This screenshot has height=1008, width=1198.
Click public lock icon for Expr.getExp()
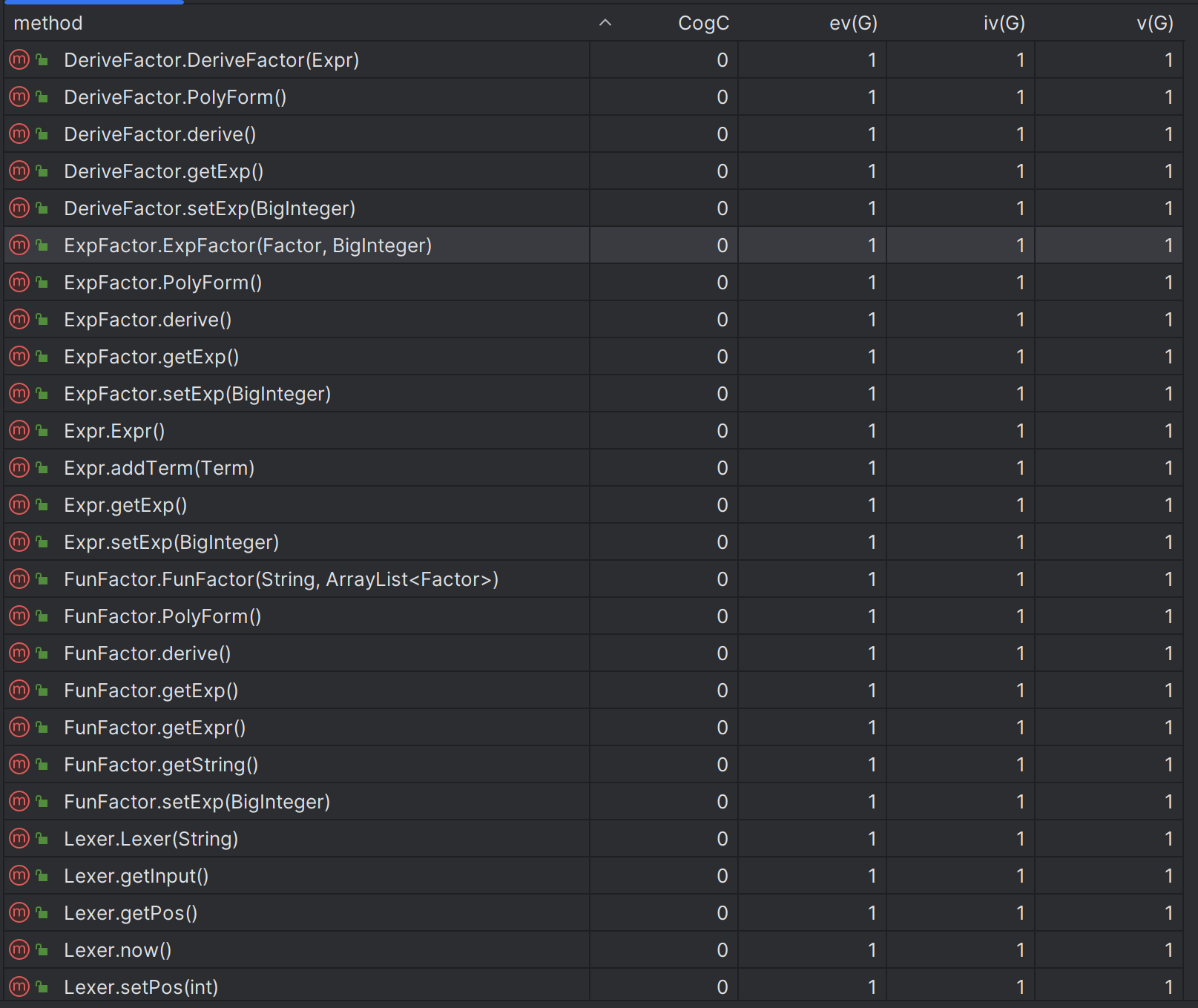[x=42, y=504]
